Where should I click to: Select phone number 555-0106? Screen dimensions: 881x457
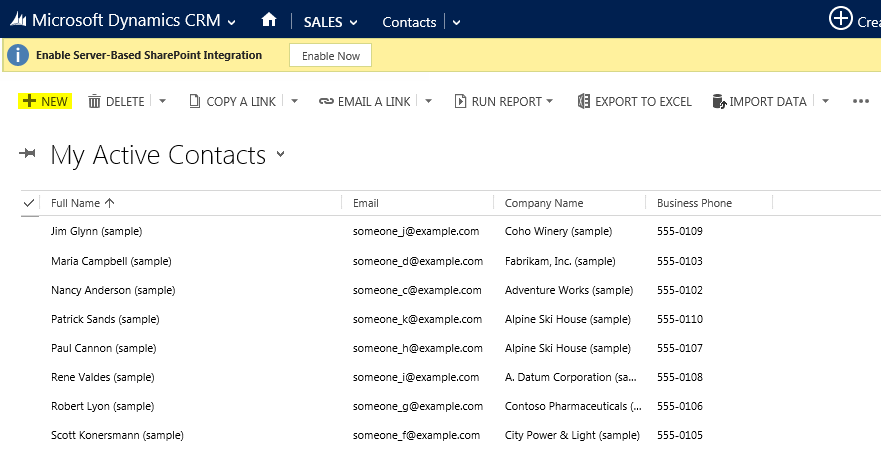coord(680,406)
